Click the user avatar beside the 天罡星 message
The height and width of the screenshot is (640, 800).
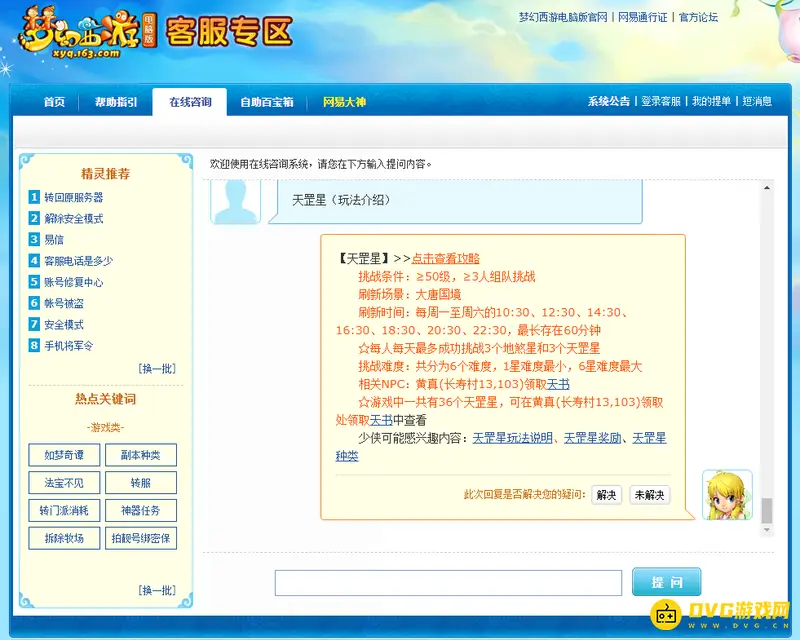235,202
